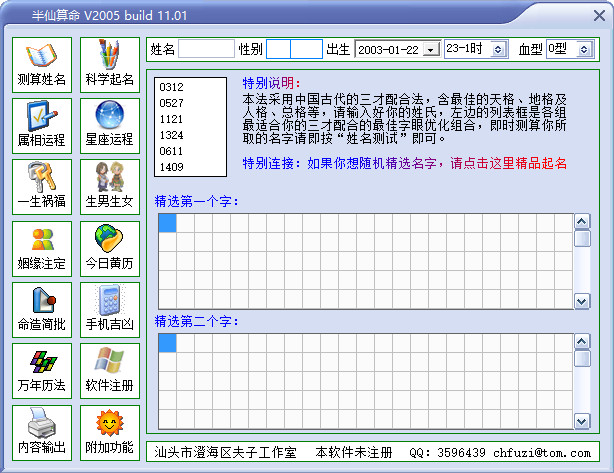
Task: Open the 万年历法 perpetual calendar
Action: [42, 372]
